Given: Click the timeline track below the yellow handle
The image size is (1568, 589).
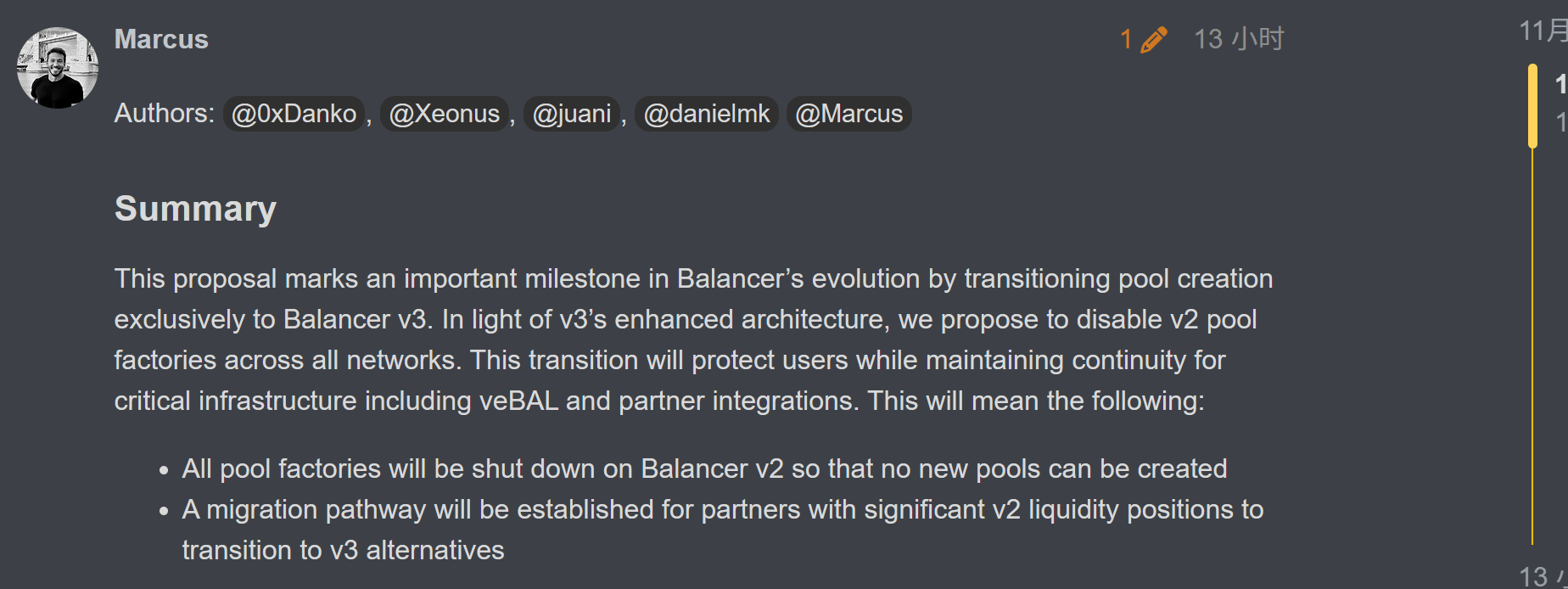Looking at the screenshot, I should click(1532, 339).
